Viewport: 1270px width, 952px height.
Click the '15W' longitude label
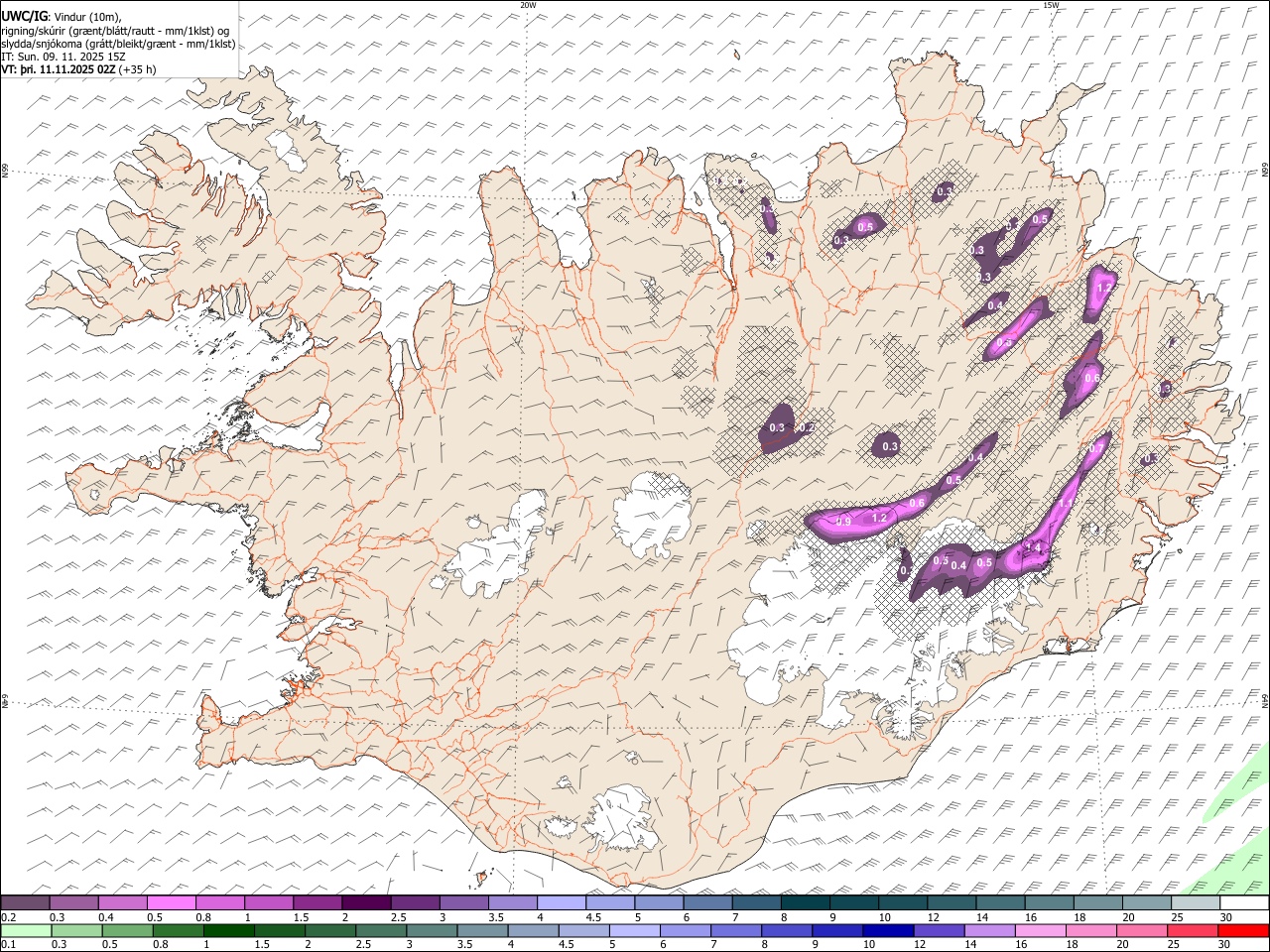point(1051,5)
